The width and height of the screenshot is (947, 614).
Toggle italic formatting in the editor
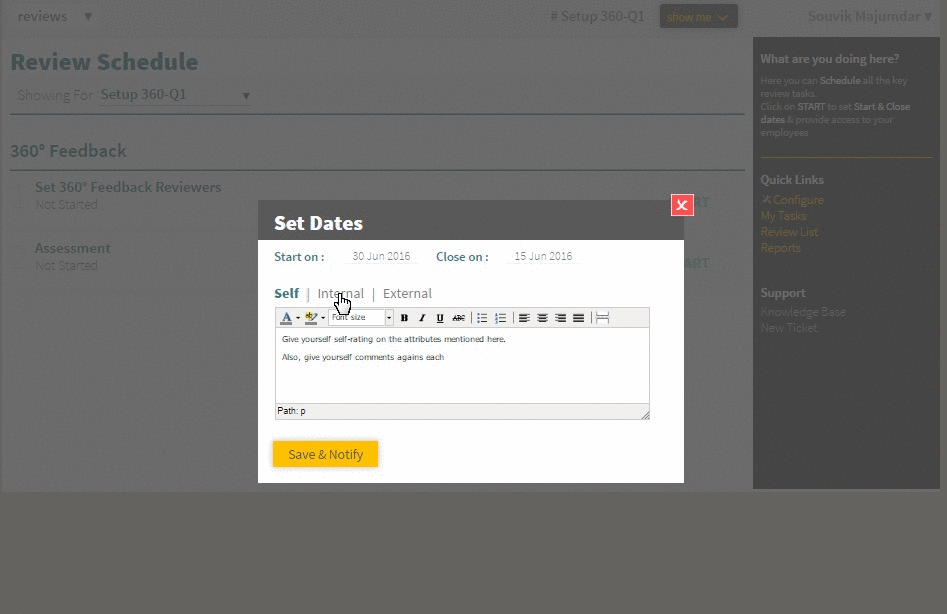coord(422,318)
